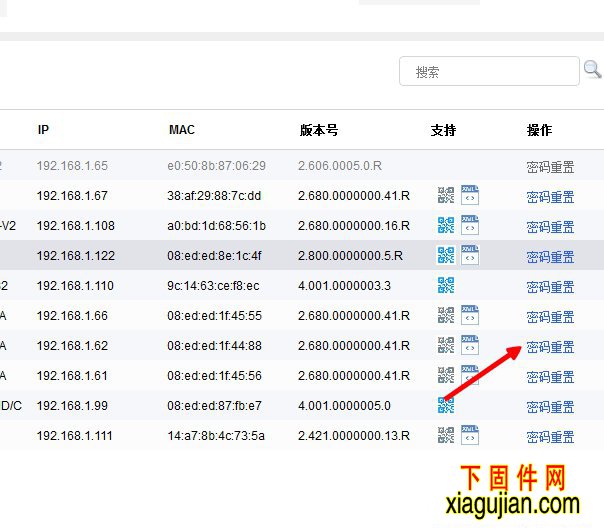This screenshot has height=529, width=604.
Task: Click version 2.421.0000000.13.R
Action: pos(354,436)
